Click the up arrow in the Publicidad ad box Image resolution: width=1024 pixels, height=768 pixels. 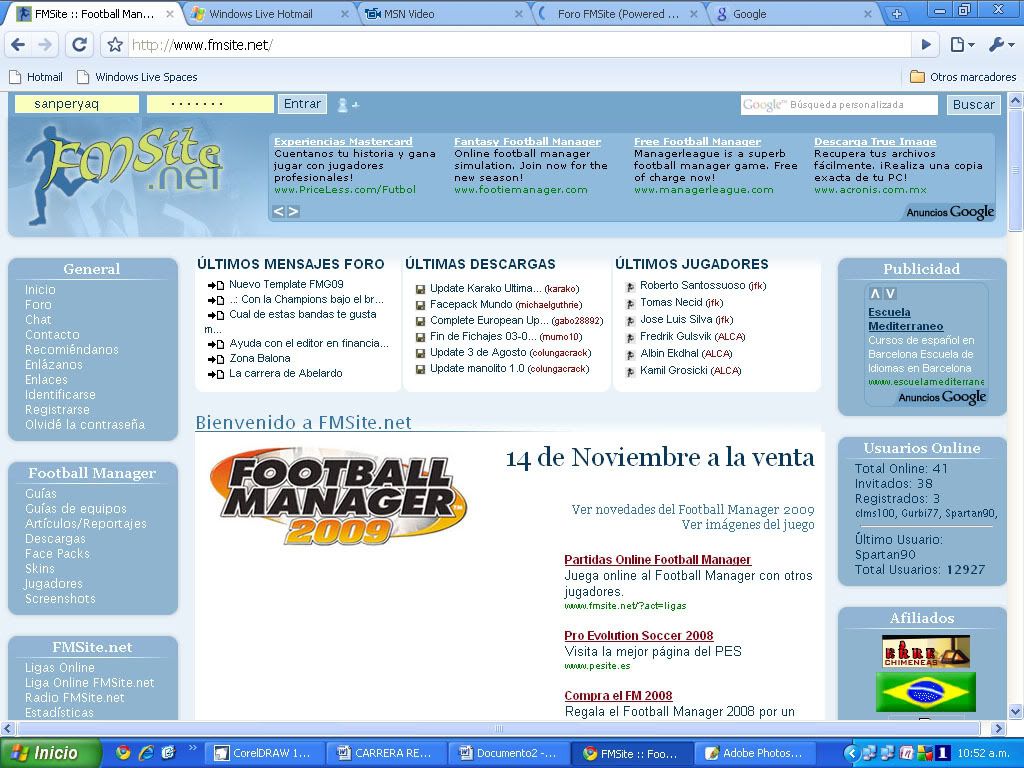875,294
